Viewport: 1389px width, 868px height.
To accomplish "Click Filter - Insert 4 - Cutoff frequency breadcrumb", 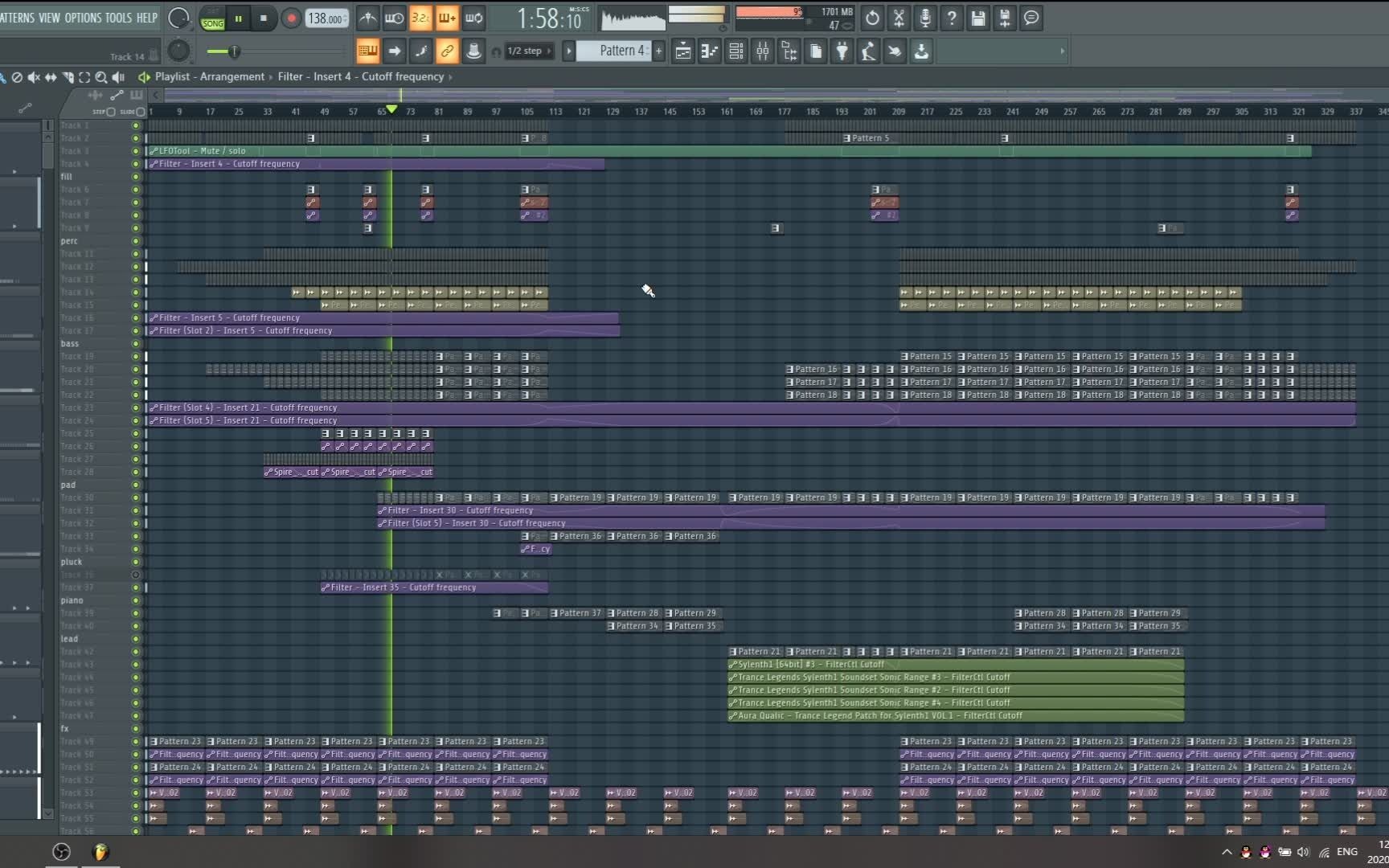I will [361, 77].
